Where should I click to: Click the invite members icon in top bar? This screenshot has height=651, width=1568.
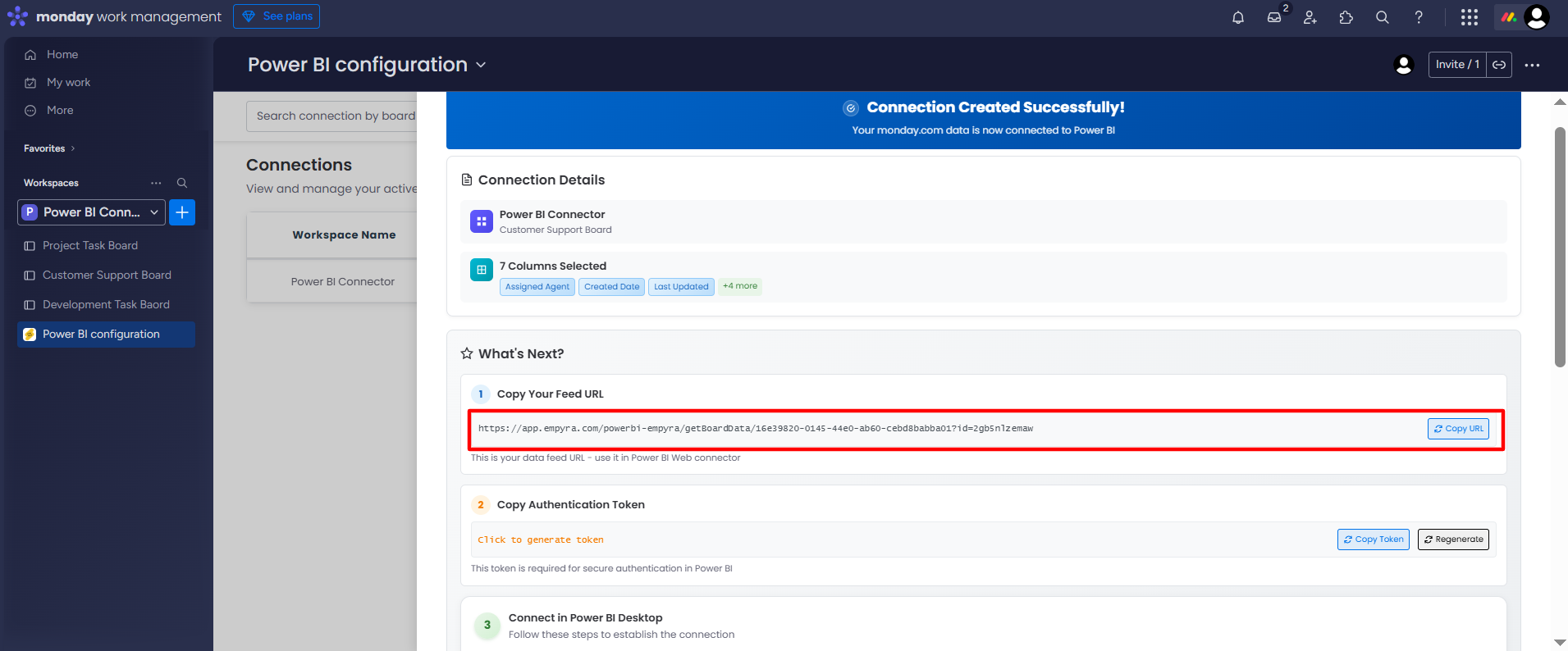pos(1310,17)
